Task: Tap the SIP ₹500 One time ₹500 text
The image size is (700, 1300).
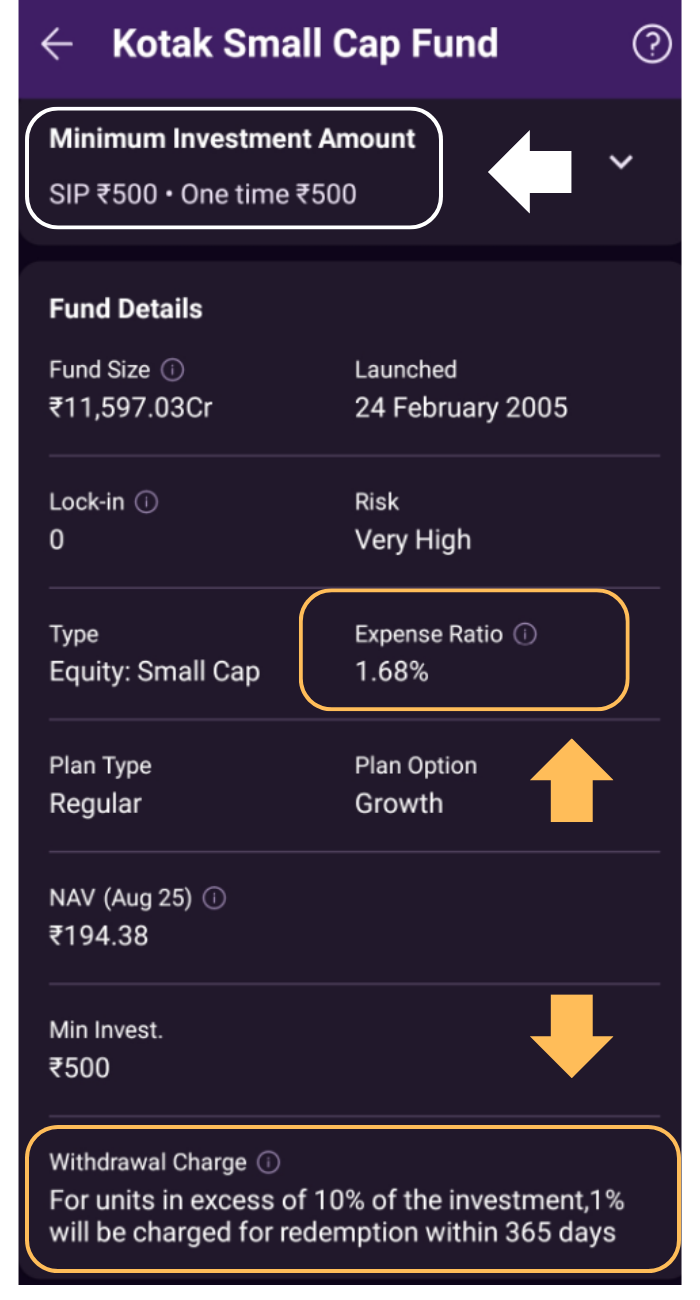Action: (203, 193)
